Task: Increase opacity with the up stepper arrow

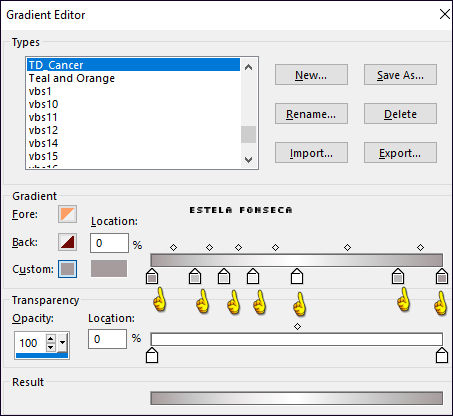Action: (50, 339)
